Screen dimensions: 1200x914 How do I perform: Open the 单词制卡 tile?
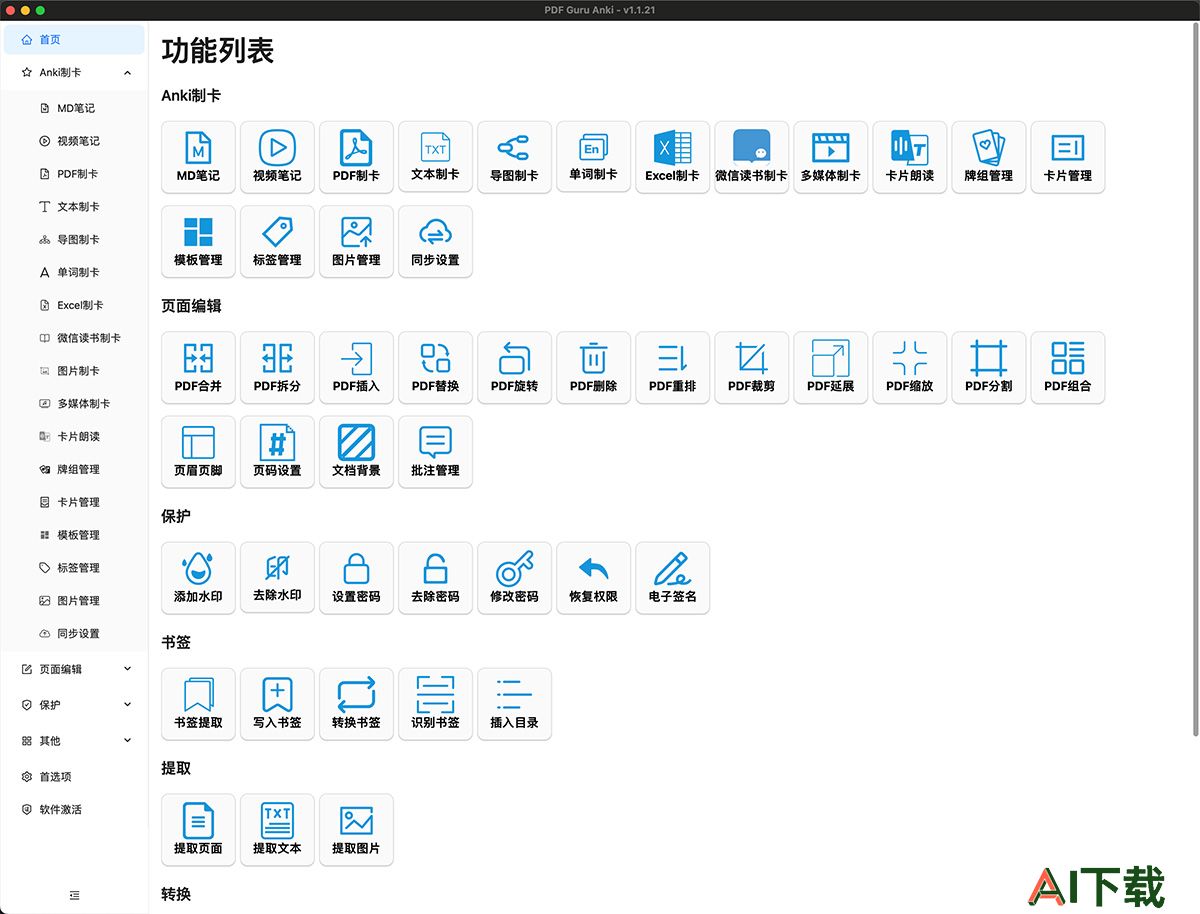pyautogui.click(x=593, y=157)
